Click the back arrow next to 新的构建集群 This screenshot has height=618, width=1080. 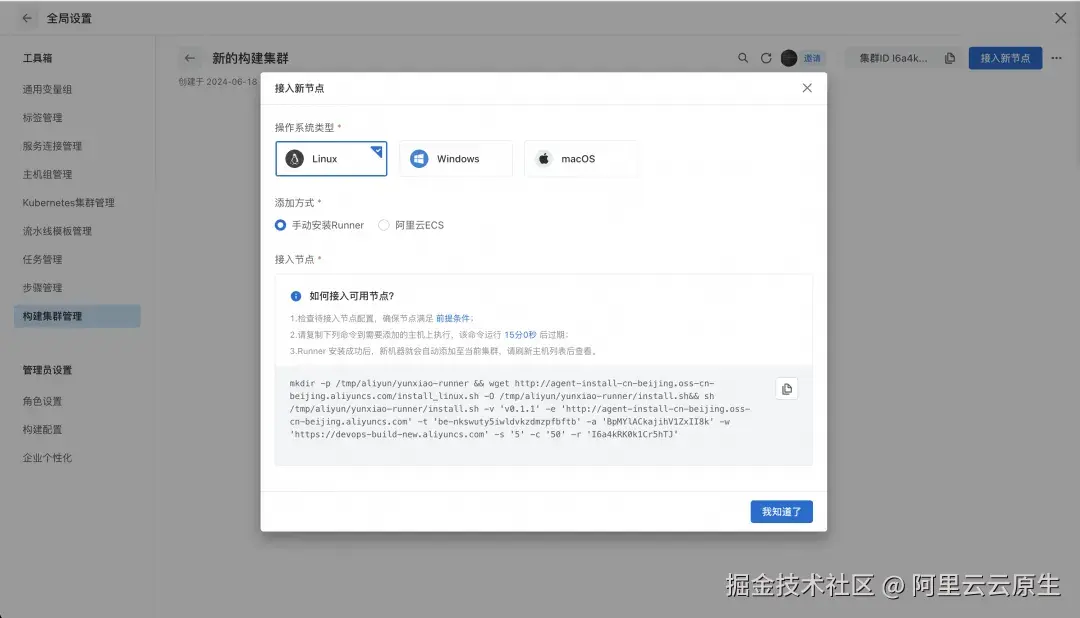[190, 58]
